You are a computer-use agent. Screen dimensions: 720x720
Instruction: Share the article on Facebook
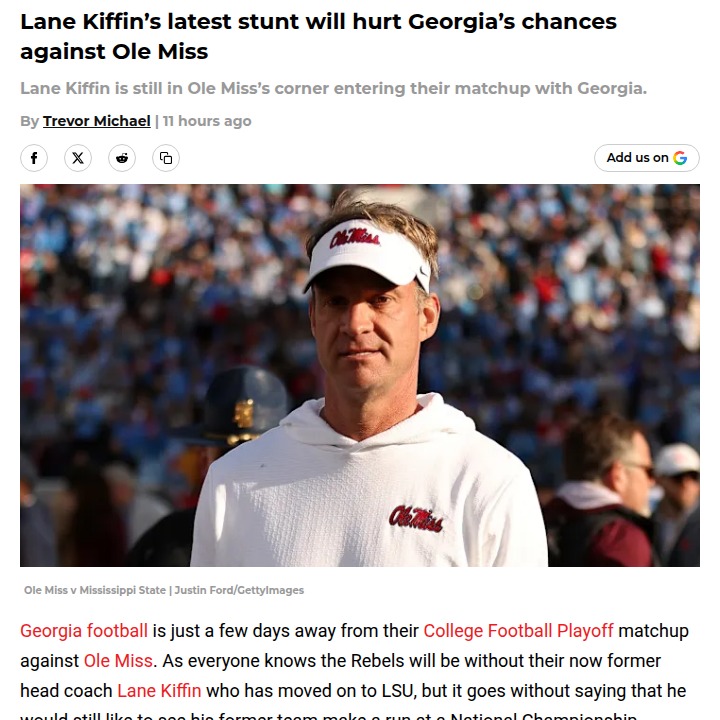click(34, 158)
